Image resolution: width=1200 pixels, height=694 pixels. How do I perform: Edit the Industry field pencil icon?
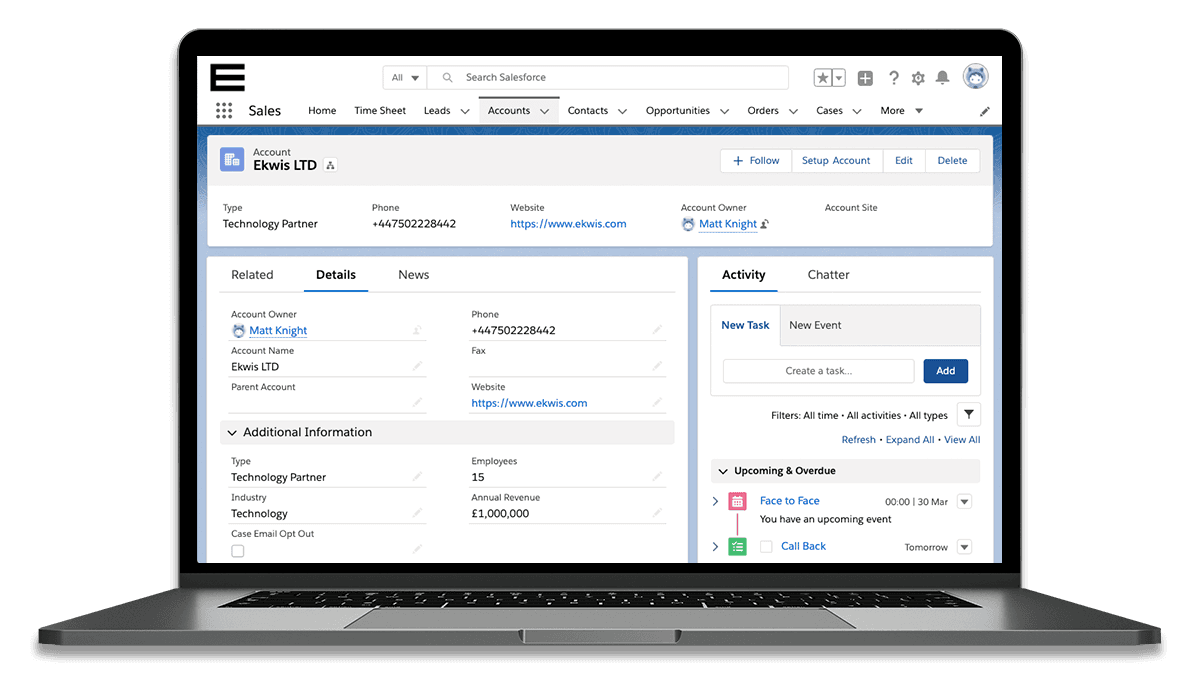pos(417,513)
